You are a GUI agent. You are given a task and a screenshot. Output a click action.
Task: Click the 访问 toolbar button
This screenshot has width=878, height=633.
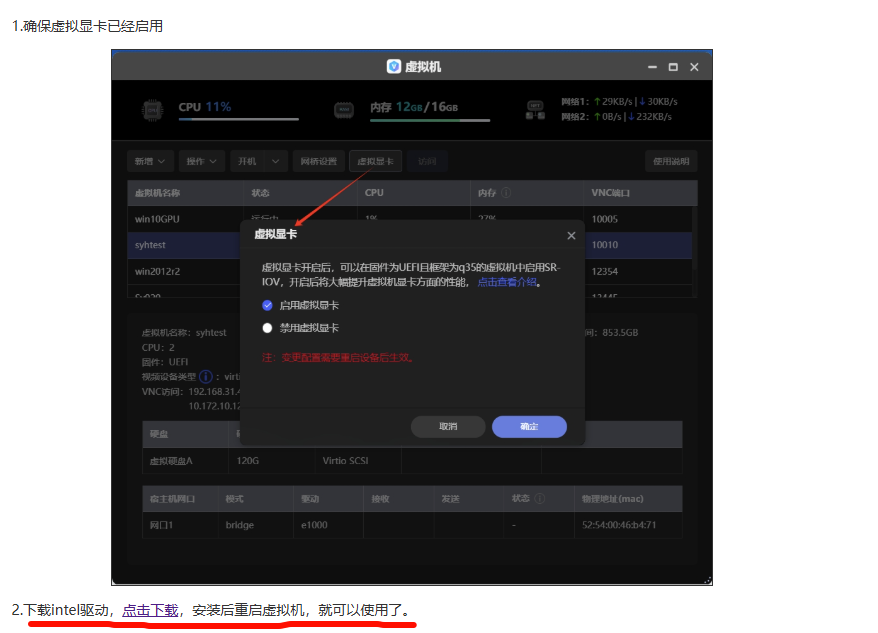click(x=427, y=161)
